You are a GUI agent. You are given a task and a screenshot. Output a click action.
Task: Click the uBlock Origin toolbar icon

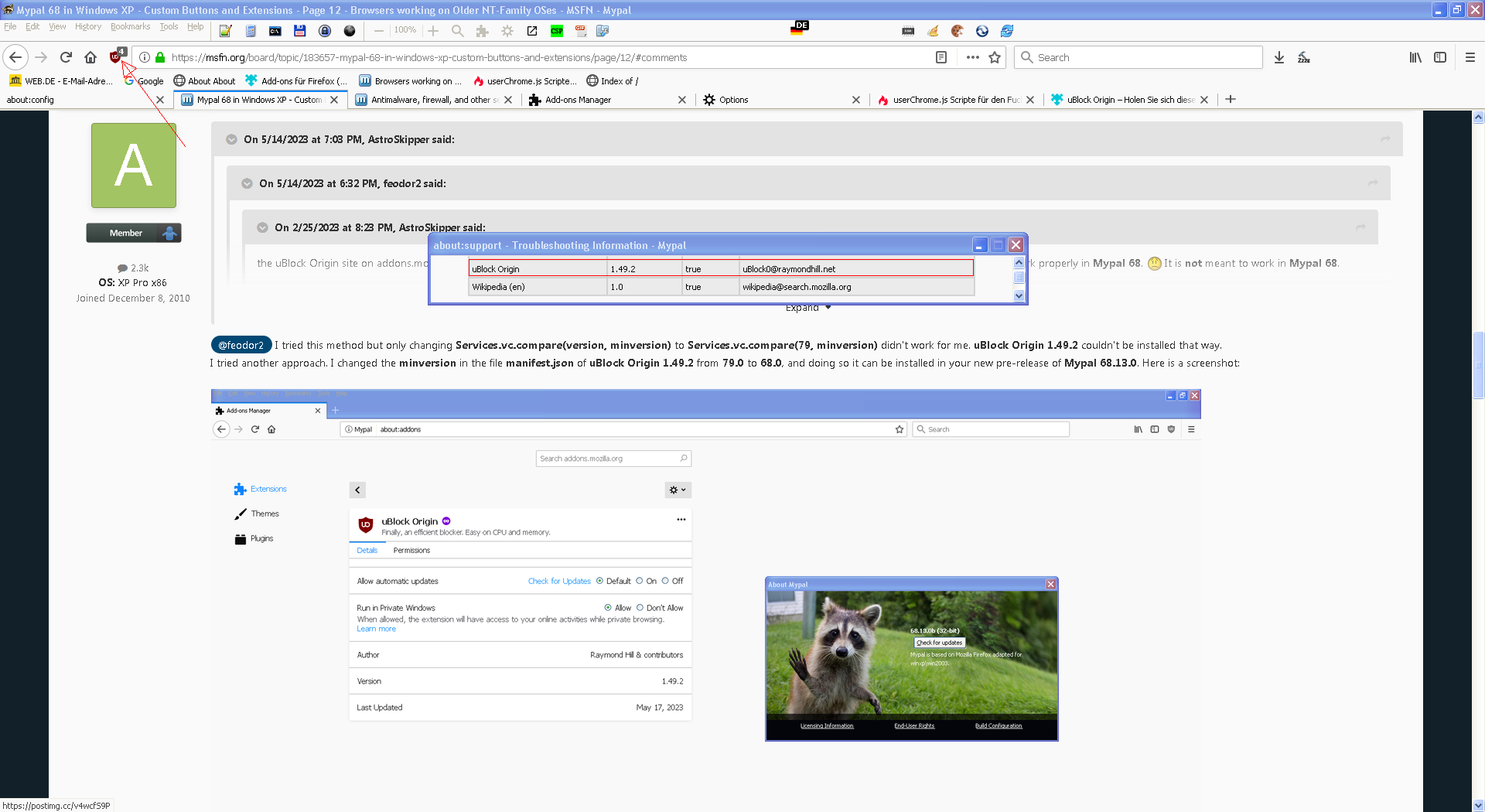click(117, 56)
